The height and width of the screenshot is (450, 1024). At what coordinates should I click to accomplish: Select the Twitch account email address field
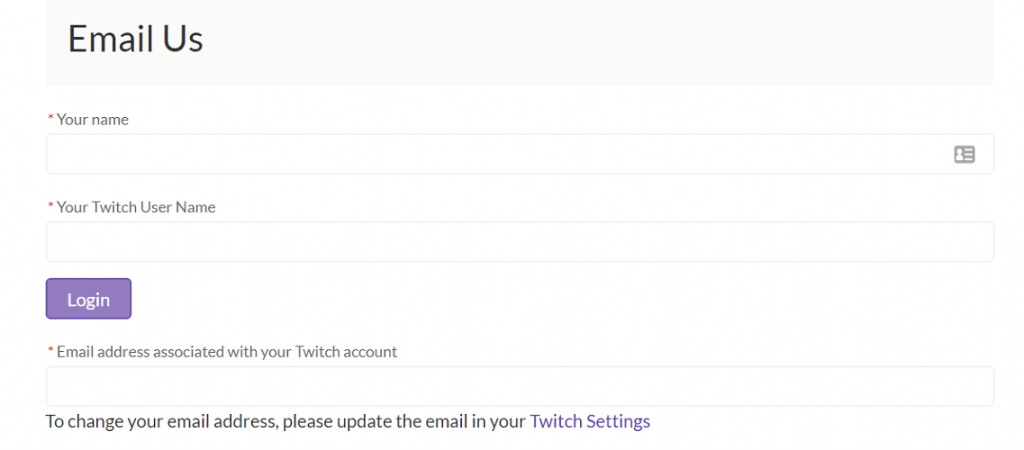point(520,386)
